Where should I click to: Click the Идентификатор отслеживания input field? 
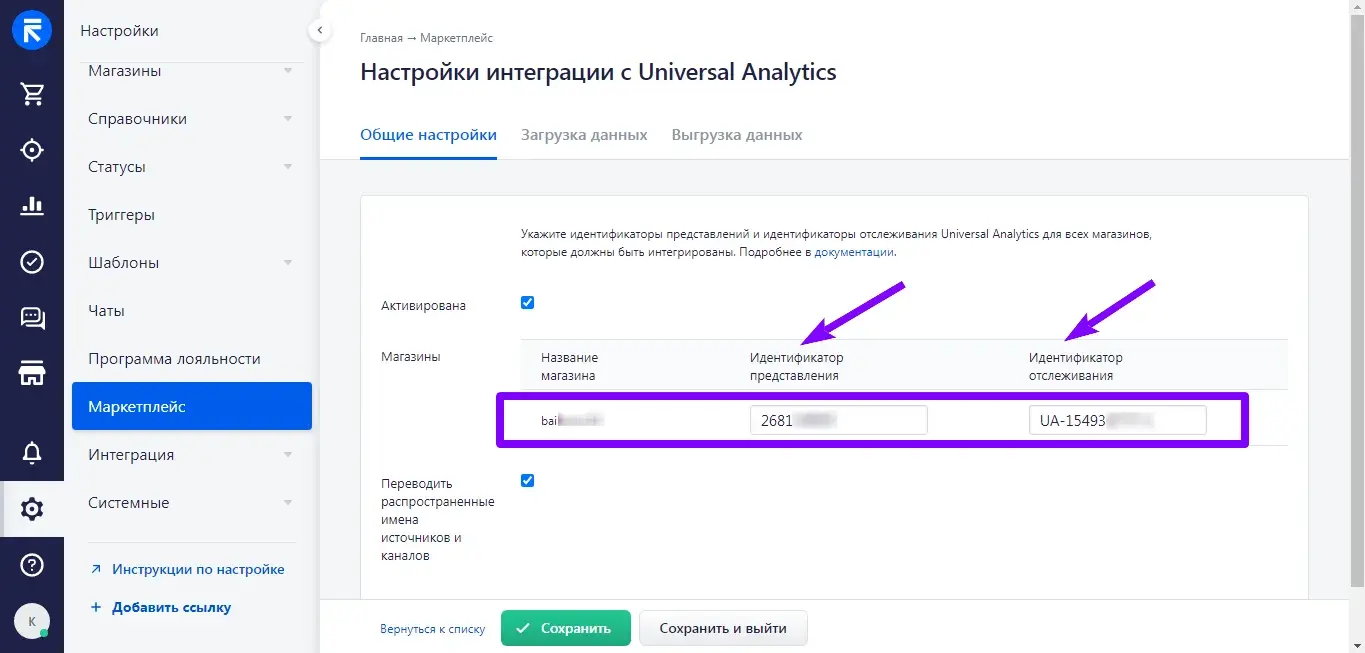pyautogui.click(x=1118, y=420)
